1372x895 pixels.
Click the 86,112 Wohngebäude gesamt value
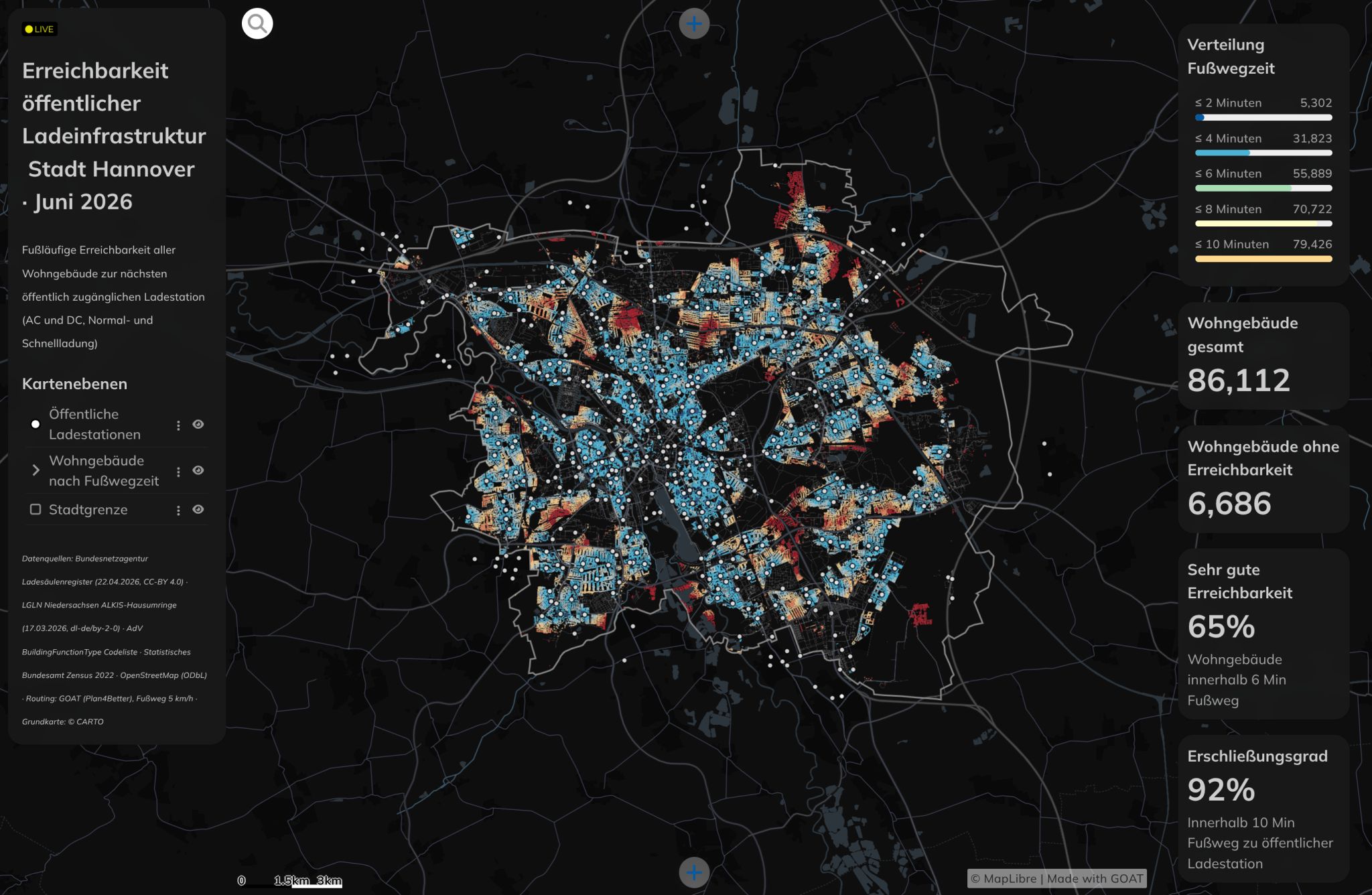1238,380
